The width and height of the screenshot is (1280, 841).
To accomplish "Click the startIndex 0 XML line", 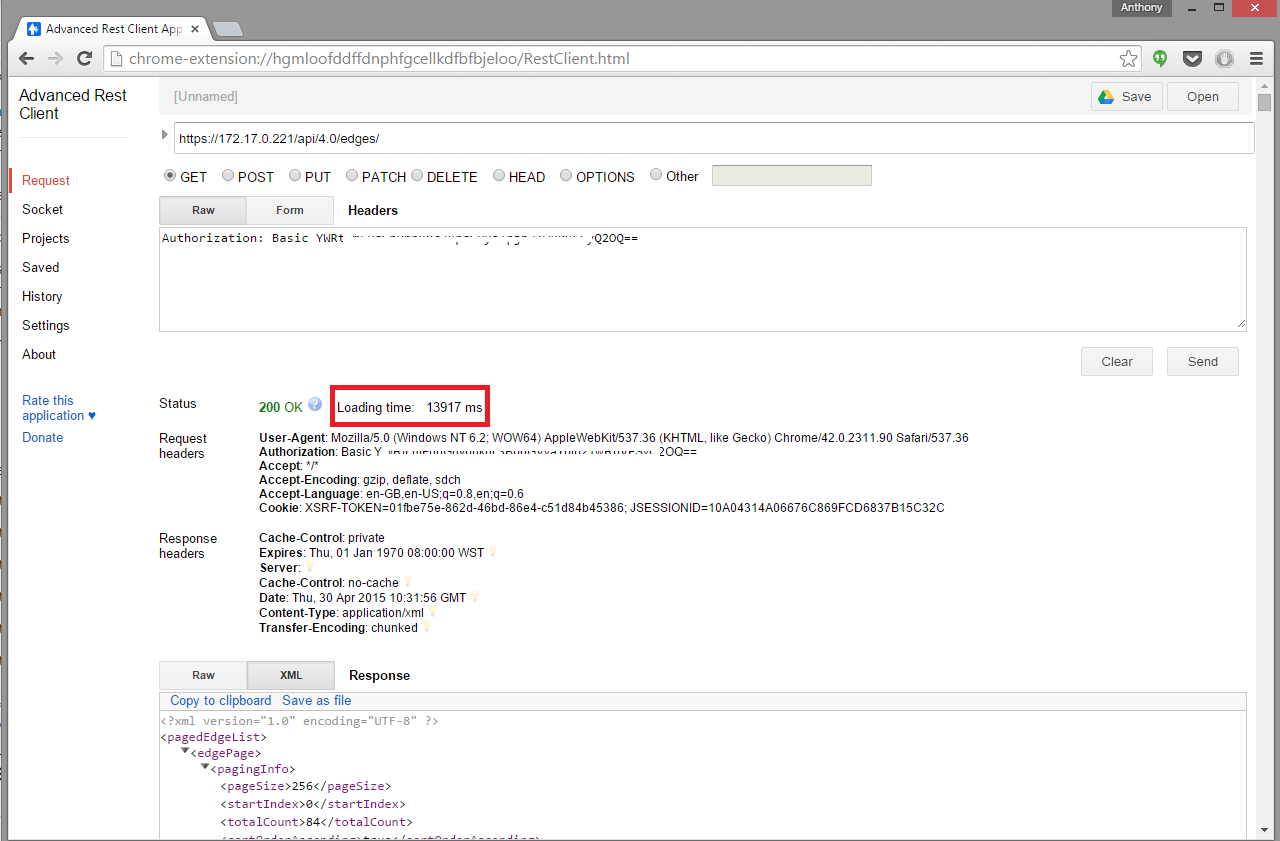I will coord(313,804).
